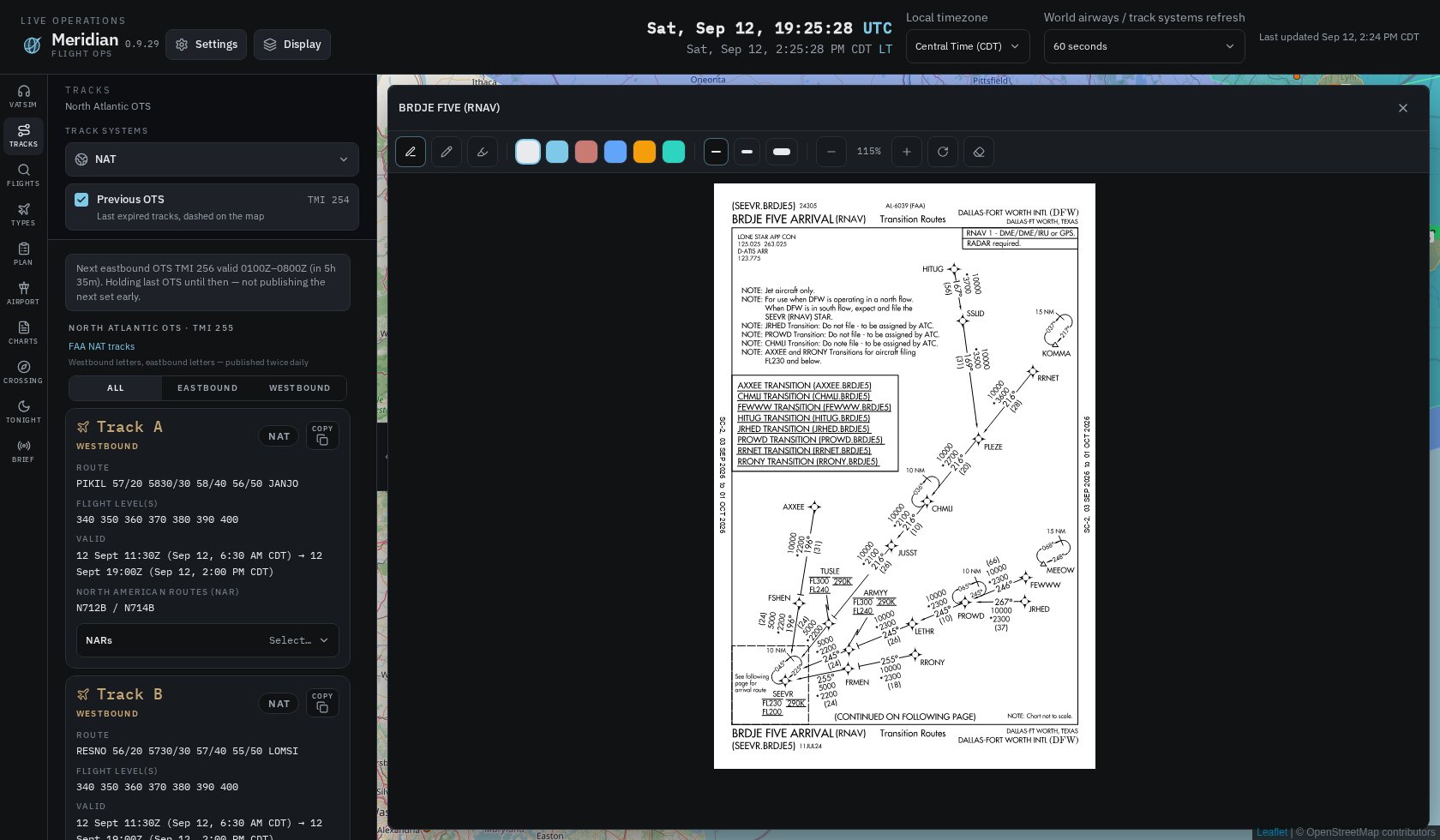Open Settings
This screenshot has width=1440, height=840.
tap(206, 45)
